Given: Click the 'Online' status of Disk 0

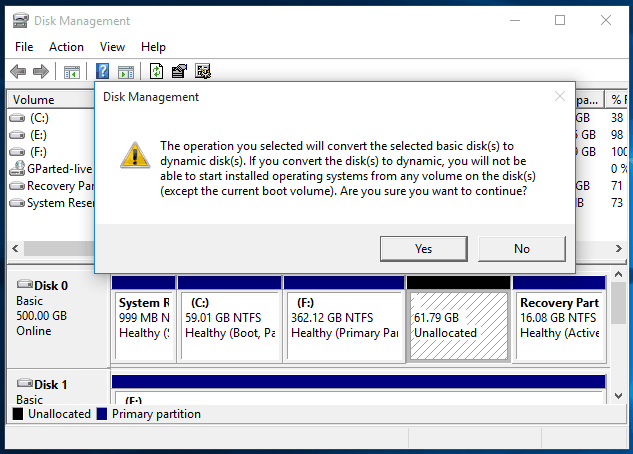Looking at the screenshot, I should click(34, 331).
